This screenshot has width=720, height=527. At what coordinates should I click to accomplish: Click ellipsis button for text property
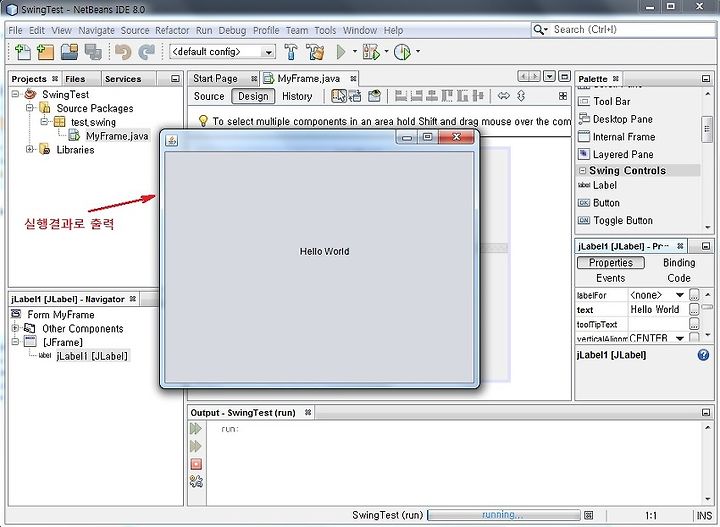tap(694, 309)
